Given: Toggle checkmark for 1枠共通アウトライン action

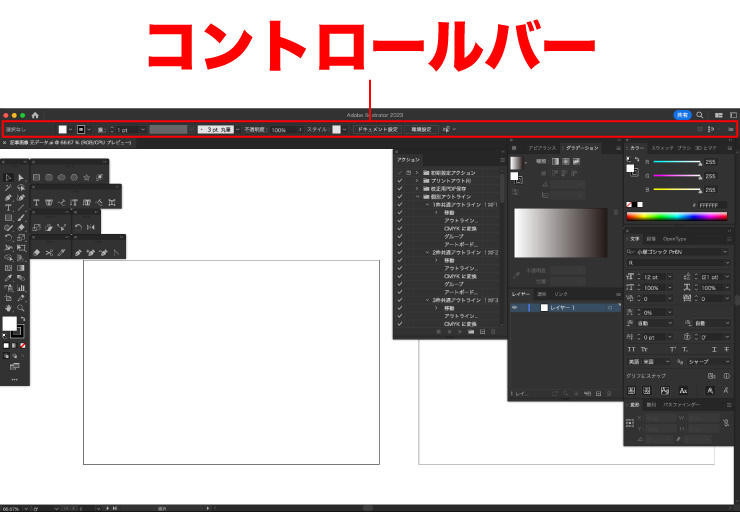Looking at the screenshot, I should (x=400, y=205).
